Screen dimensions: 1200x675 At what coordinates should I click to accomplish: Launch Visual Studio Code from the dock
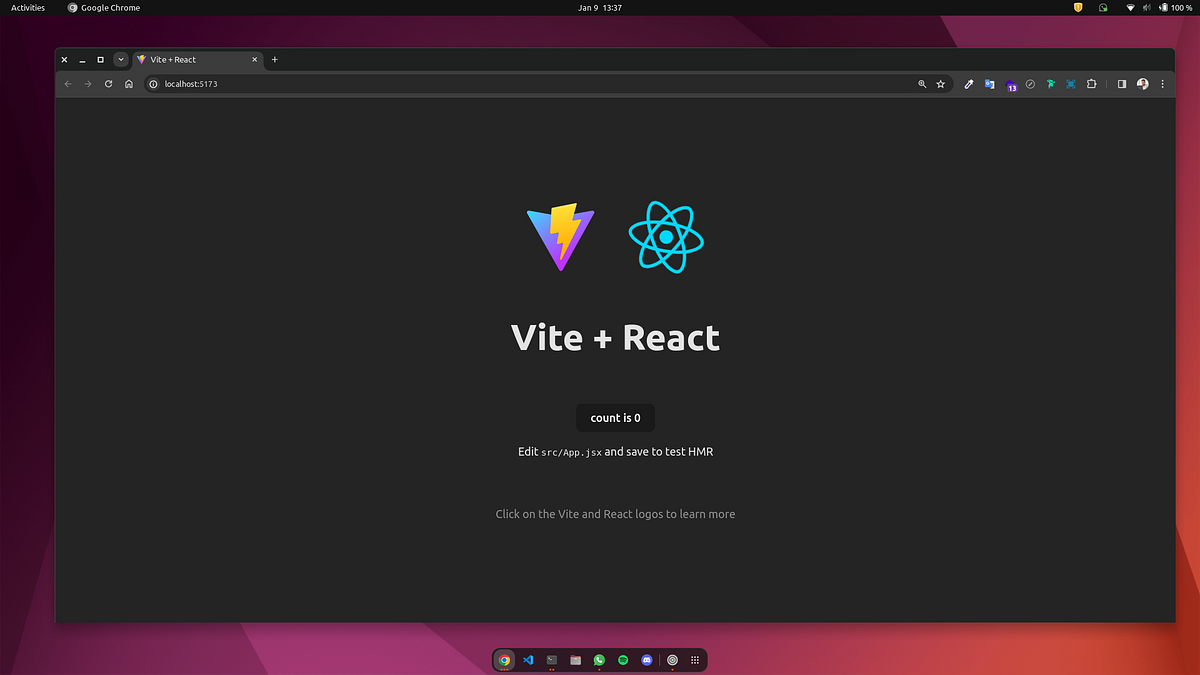click(x=529, y=660)
